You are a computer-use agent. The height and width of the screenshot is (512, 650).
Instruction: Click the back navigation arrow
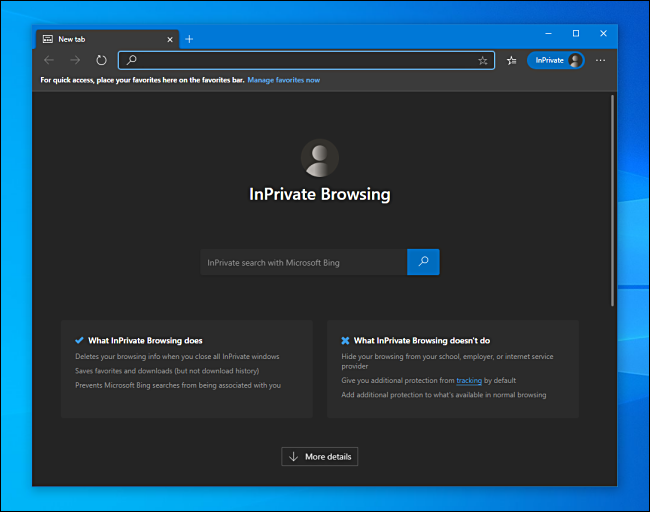pyautogui.click(x=49, y=60)
